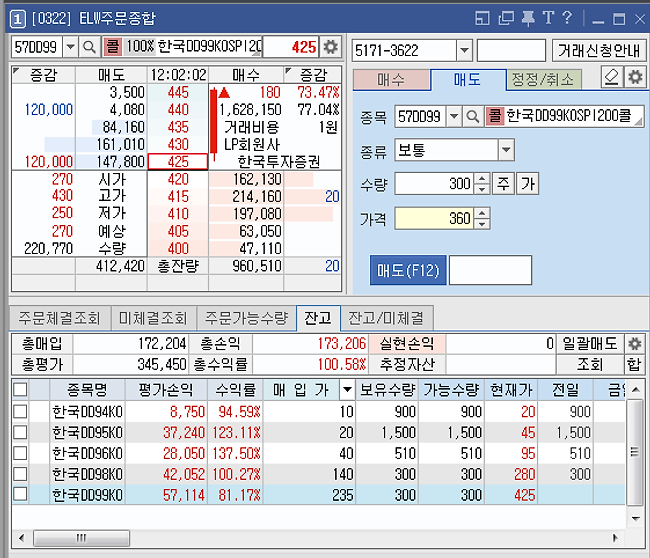Screen dimensions: 650x558
Task: Click the holdings table scroll down arrow
Action: point(635,519)
